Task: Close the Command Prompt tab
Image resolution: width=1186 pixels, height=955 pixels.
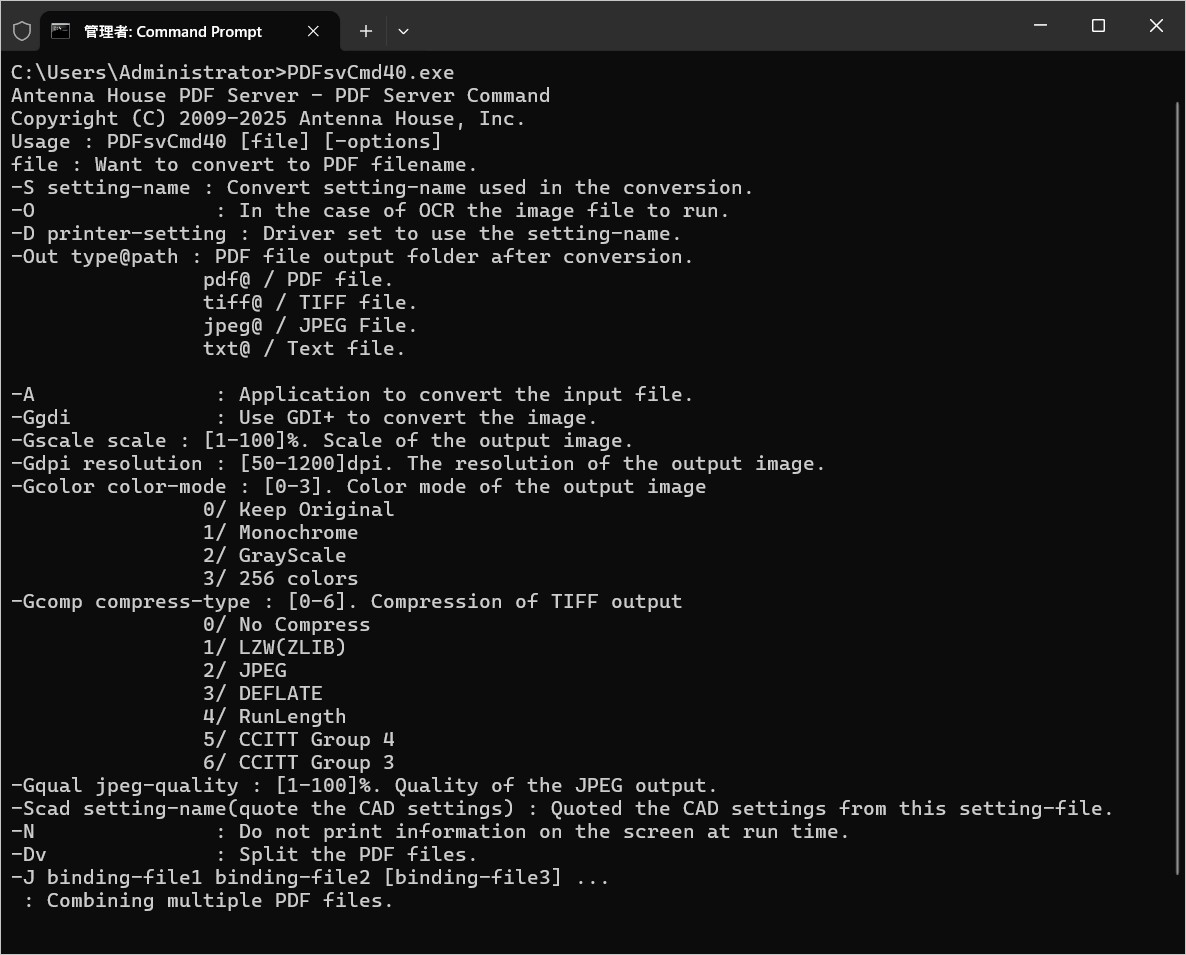Action: pos(313,31)
